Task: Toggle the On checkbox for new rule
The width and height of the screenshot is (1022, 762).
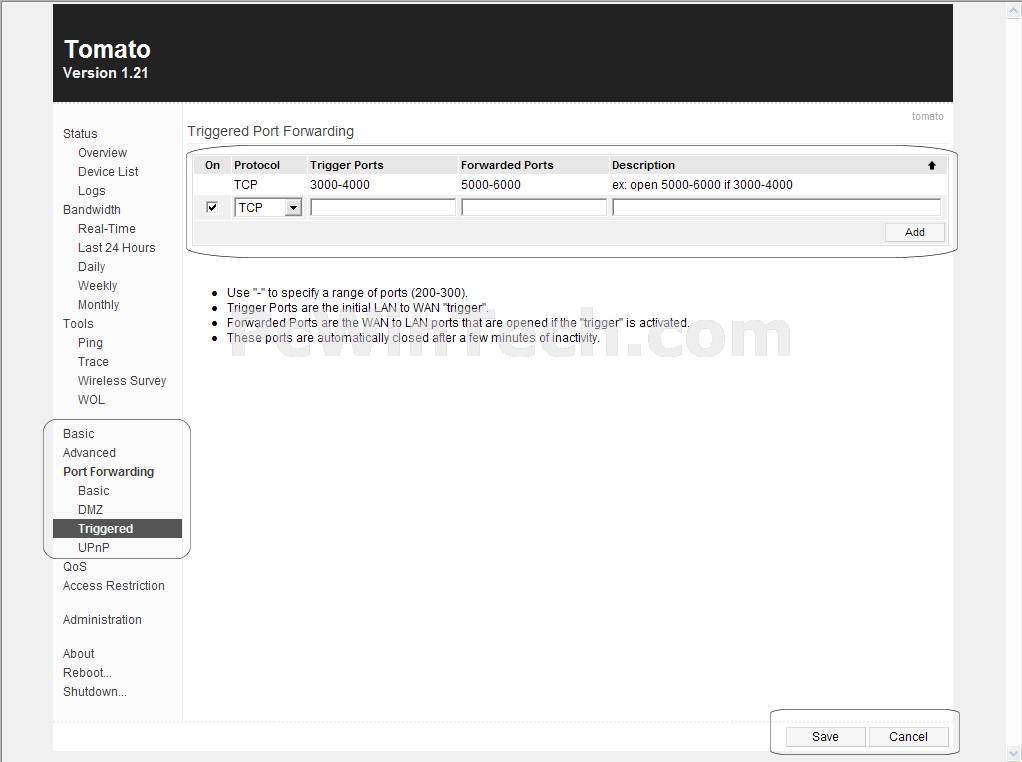Action: coord(212,207)
